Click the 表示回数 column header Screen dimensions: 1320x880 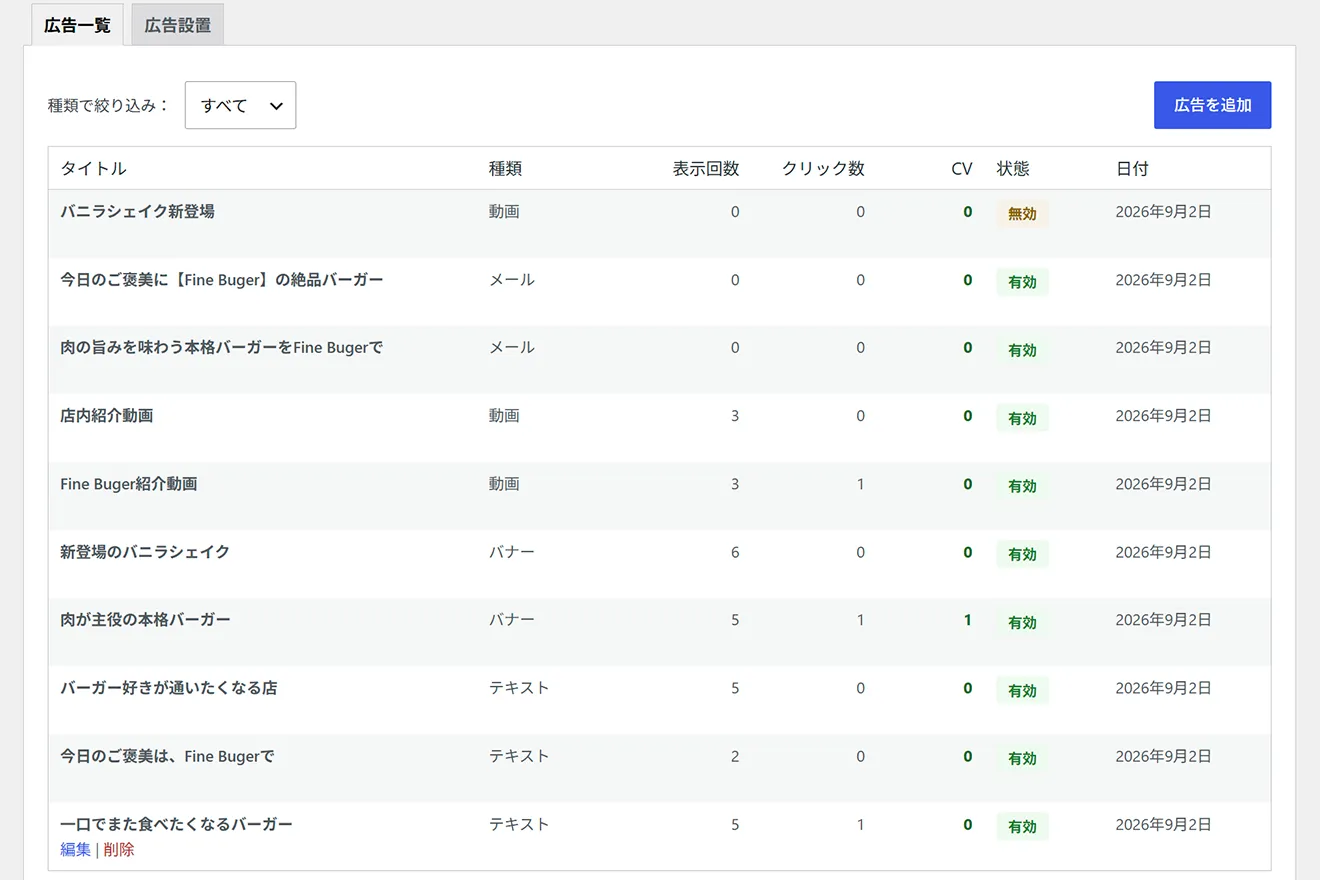(706, 169)
